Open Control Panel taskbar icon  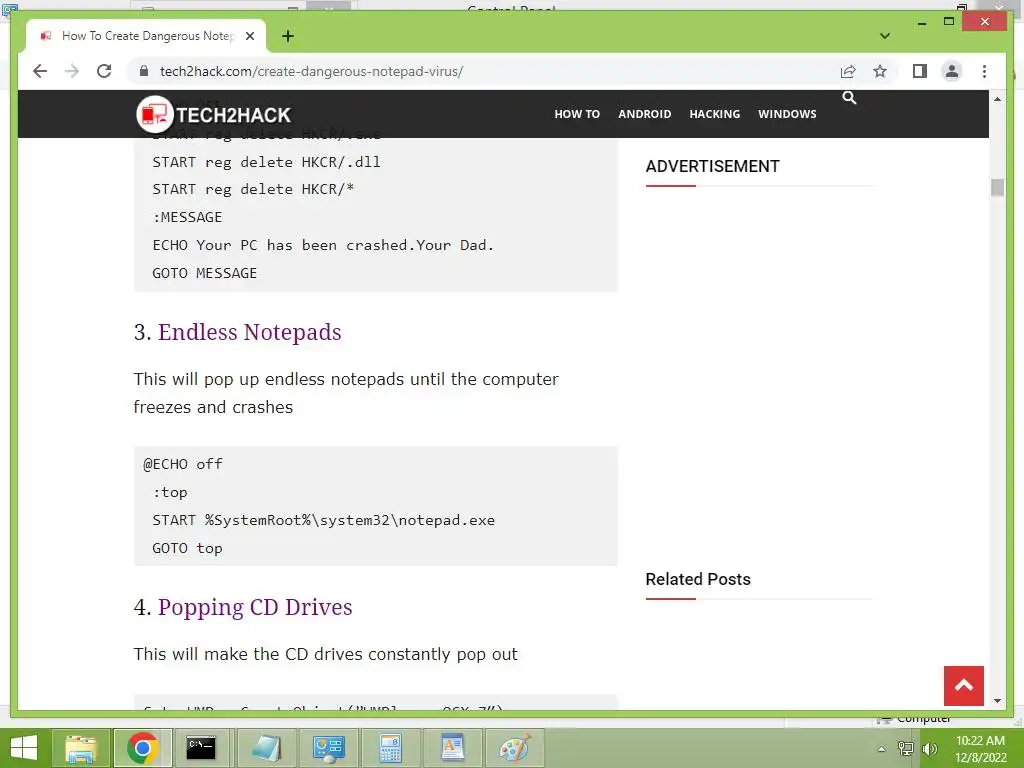pyautogui.click(x=328, y=748)
